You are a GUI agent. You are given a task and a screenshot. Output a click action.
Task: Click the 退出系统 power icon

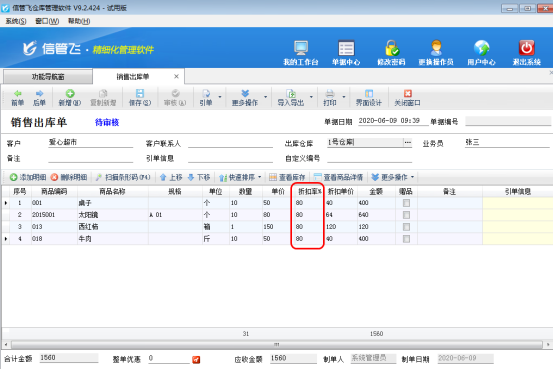[x=526, y=48]
